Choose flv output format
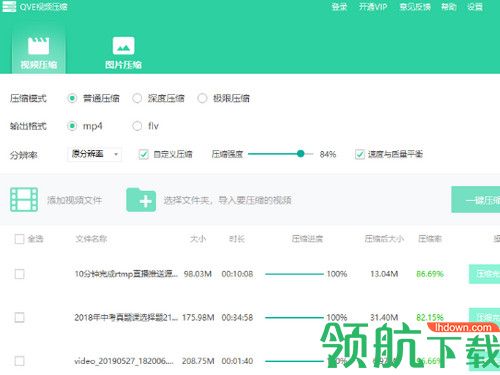The image size is (500, 375). coord(137,126)
